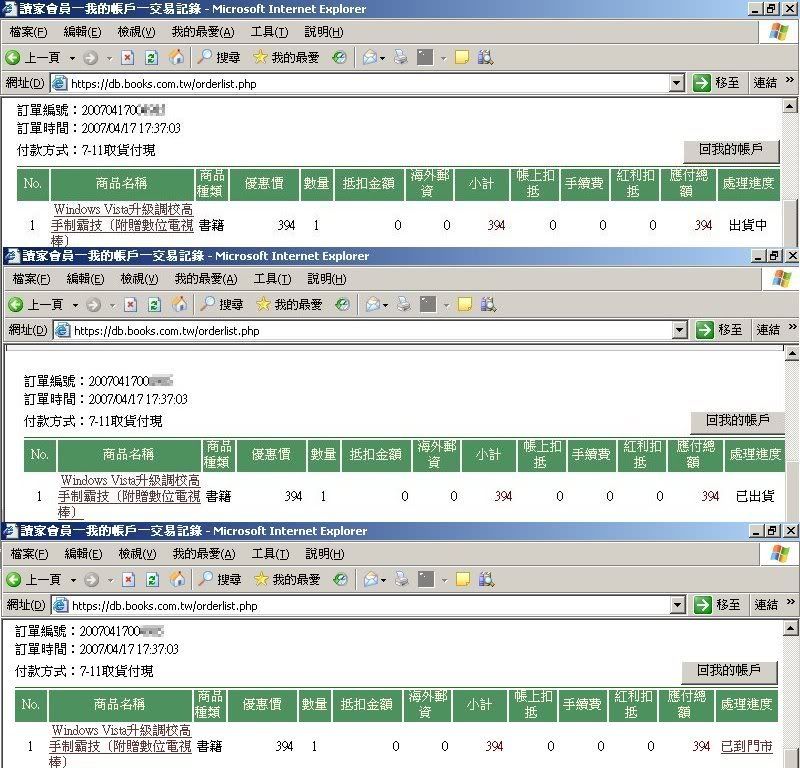
Task: Click the yellow note Discuss icon in 出貨中 window
Action: [x=462, y=58]
